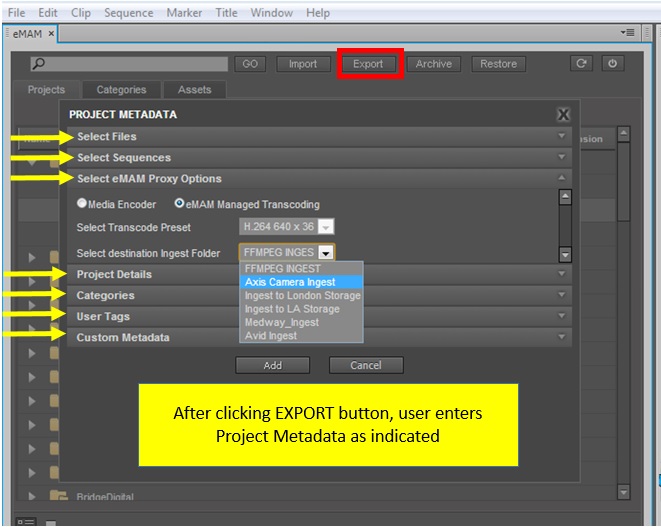Choose Avid Ingest option
661x527 pixels.
(x=301, y=336)
